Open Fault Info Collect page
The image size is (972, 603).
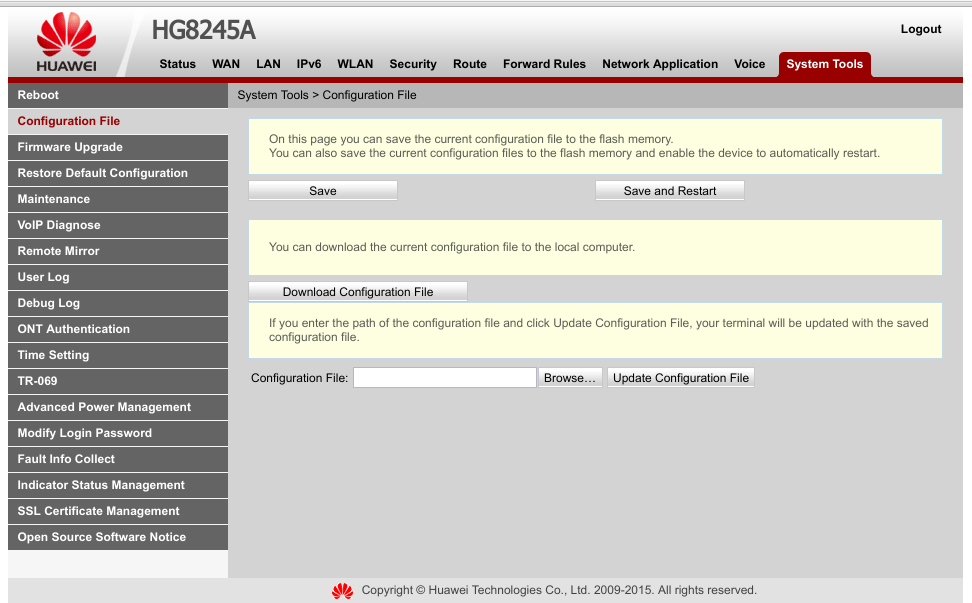(118, 460)
